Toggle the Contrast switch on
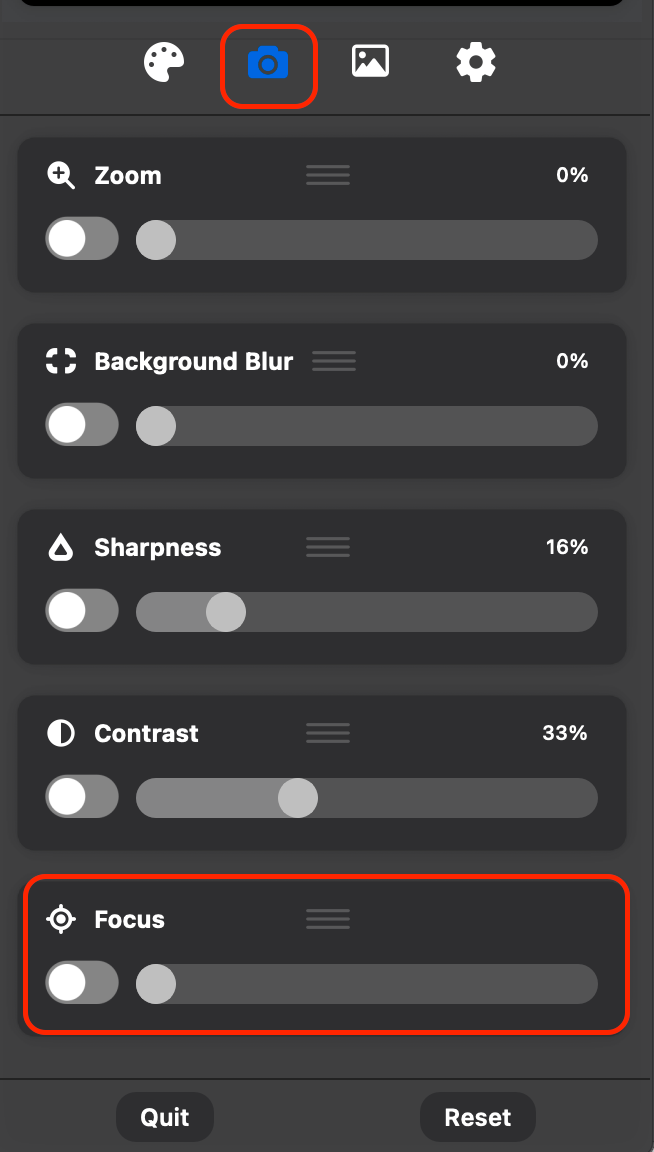 click(x=82, y=798)
